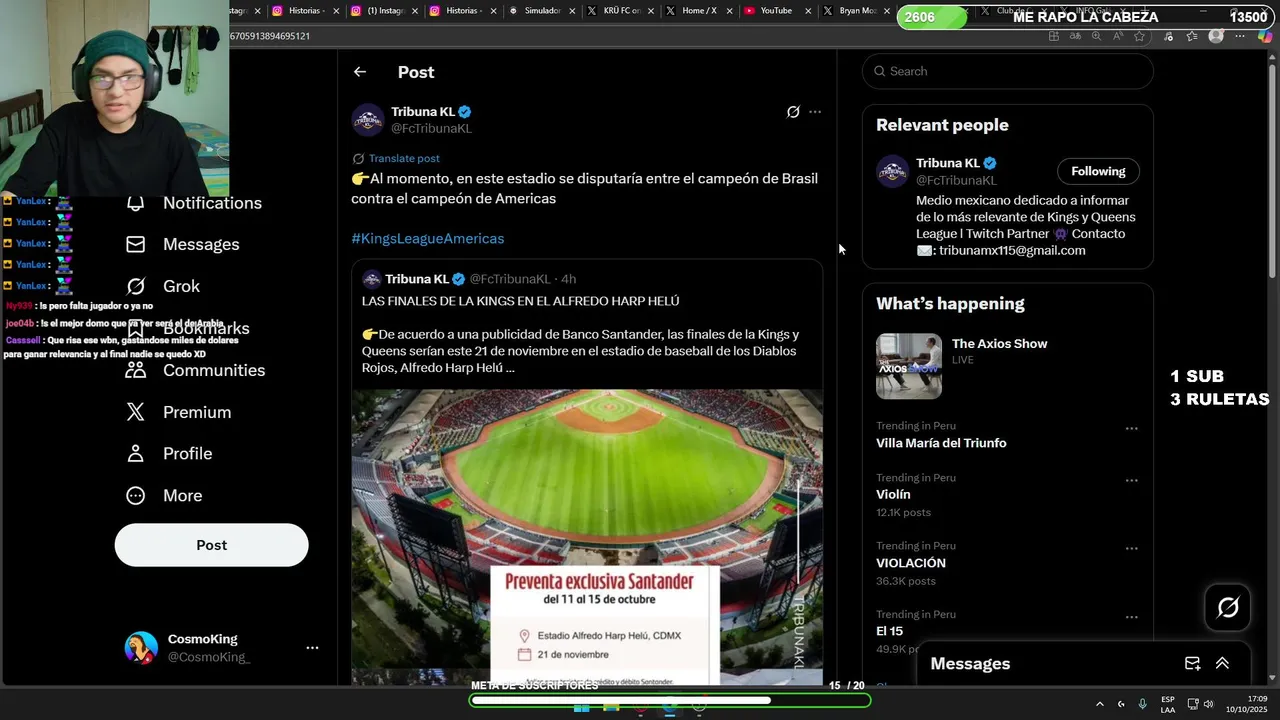Expand Messages drawer with double chevron
Viewport: 1280px width, 720px height.
point(1222,664)
